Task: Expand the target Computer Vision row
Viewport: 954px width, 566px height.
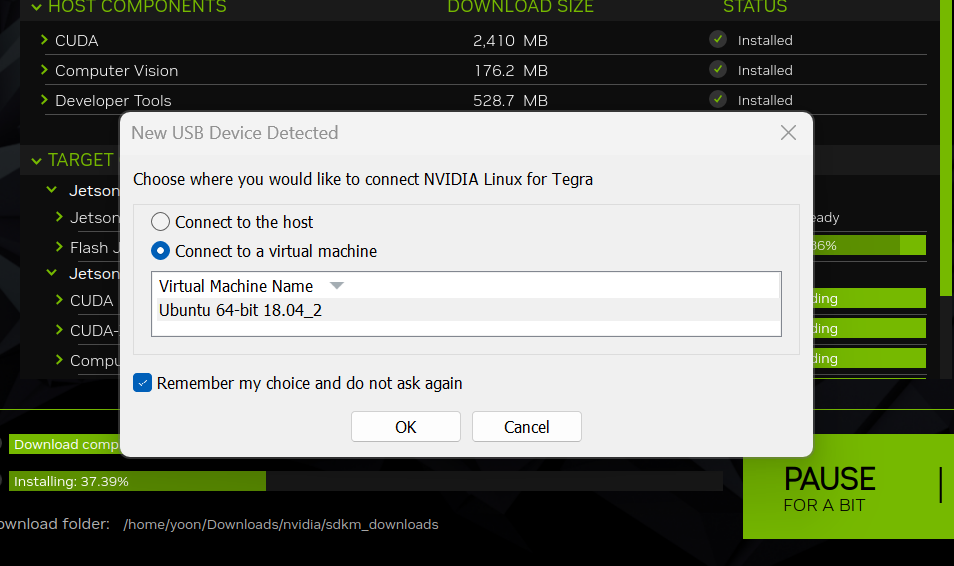Action: point(59,359)
